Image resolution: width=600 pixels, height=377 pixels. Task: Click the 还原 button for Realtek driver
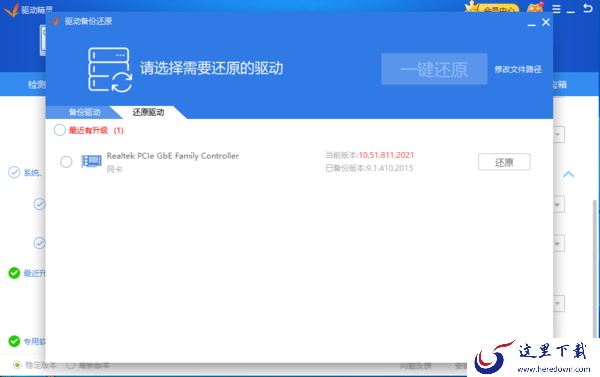(x=504, y=162)
